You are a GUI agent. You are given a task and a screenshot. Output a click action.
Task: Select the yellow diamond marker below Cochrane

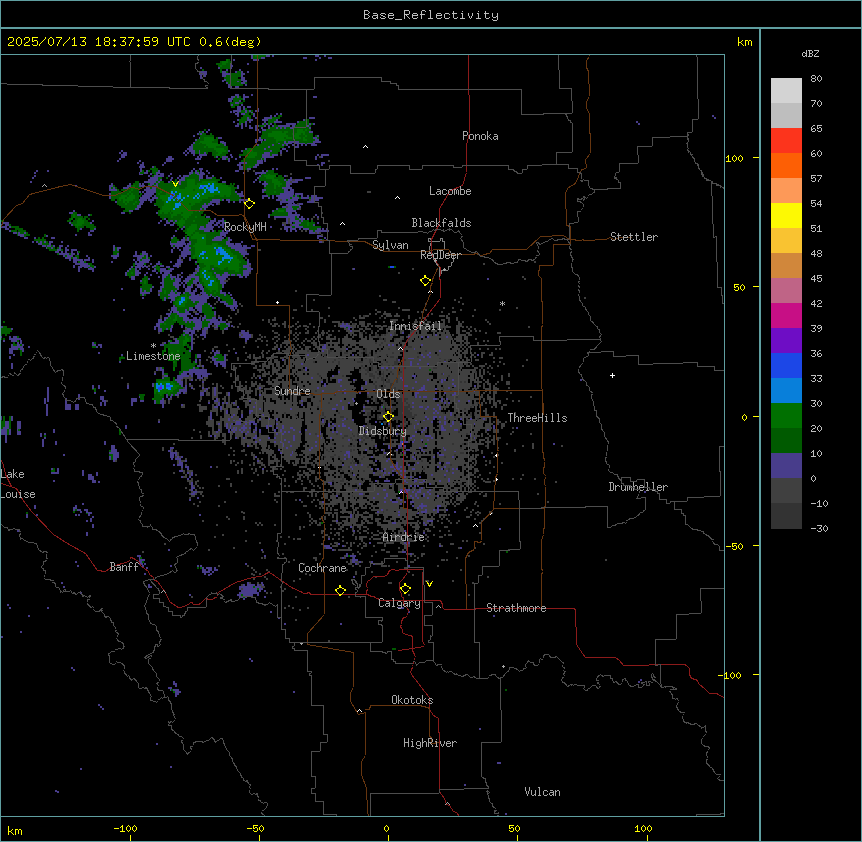click(340, 590)
